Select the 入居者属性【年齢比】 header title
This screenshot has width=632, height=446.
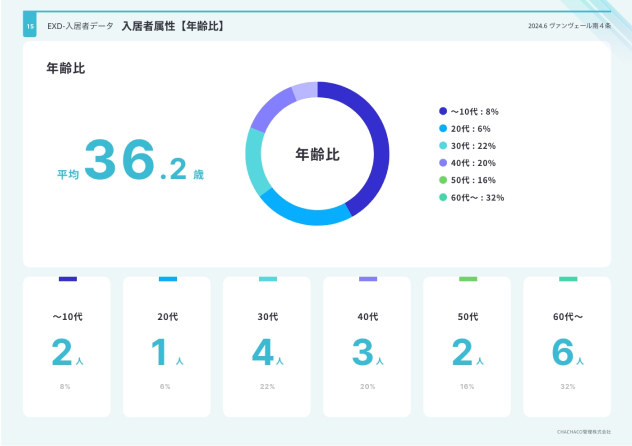tap(172, 26)
